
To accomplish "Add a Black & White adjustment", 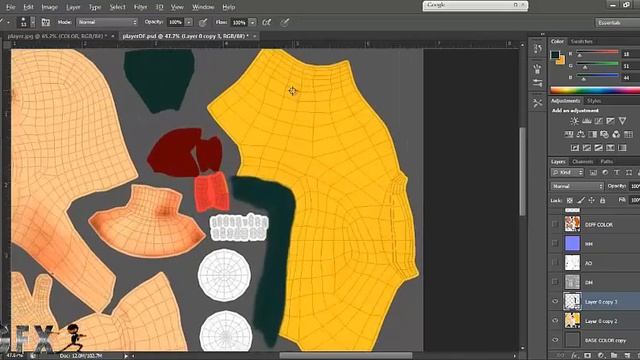I will click(x=592, y=134).
